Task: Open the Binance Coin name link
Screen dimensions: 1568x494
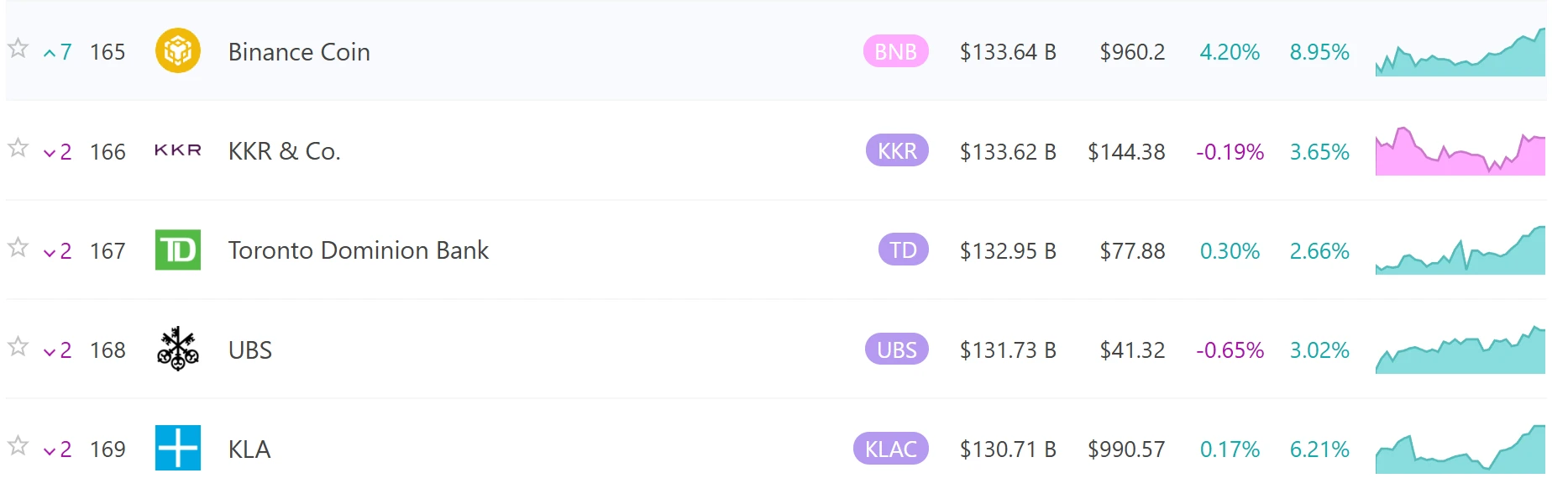Action: click(x=299, y=52)
